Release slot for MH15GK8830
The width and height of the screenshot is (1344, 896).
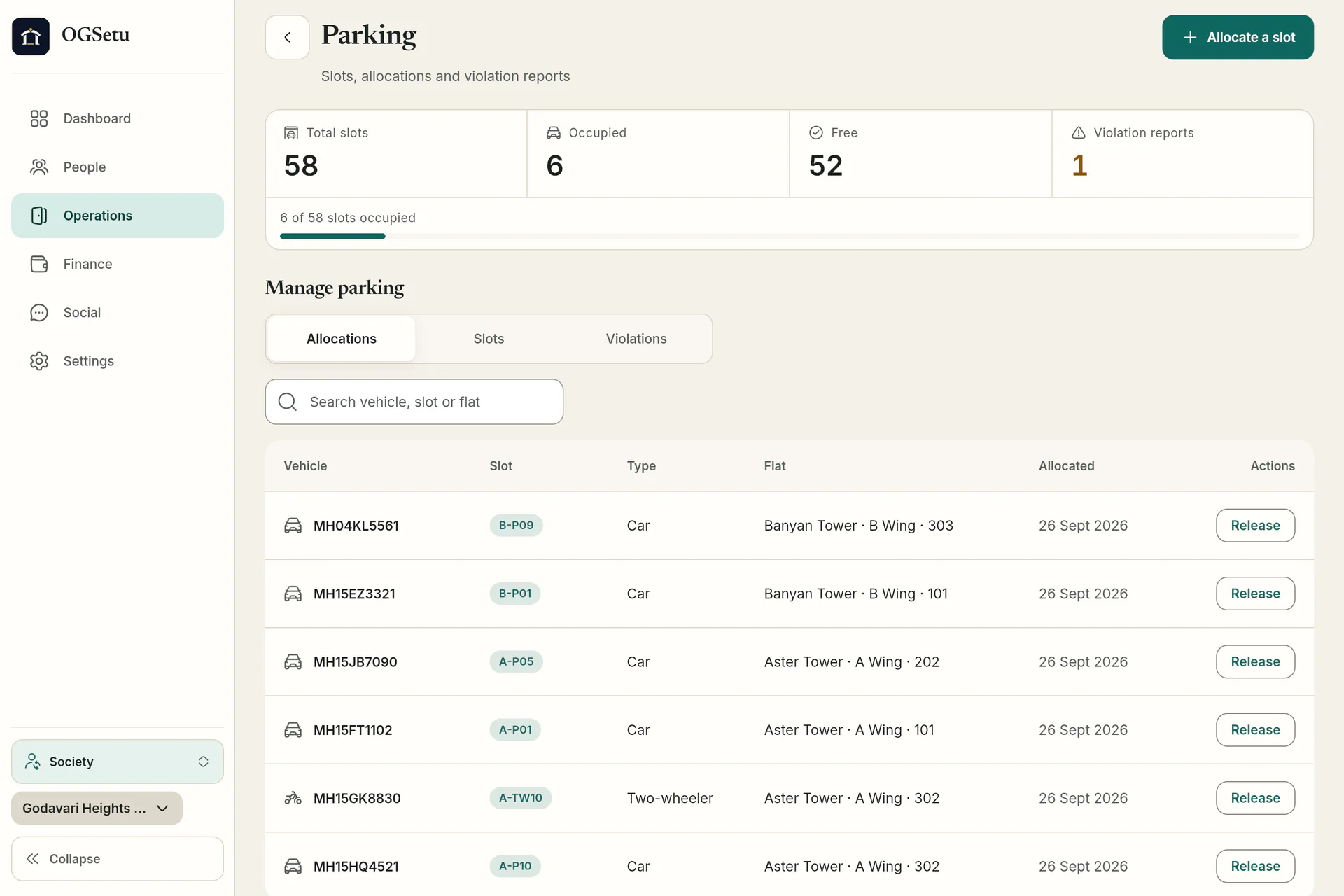(x=1255, y=798)
